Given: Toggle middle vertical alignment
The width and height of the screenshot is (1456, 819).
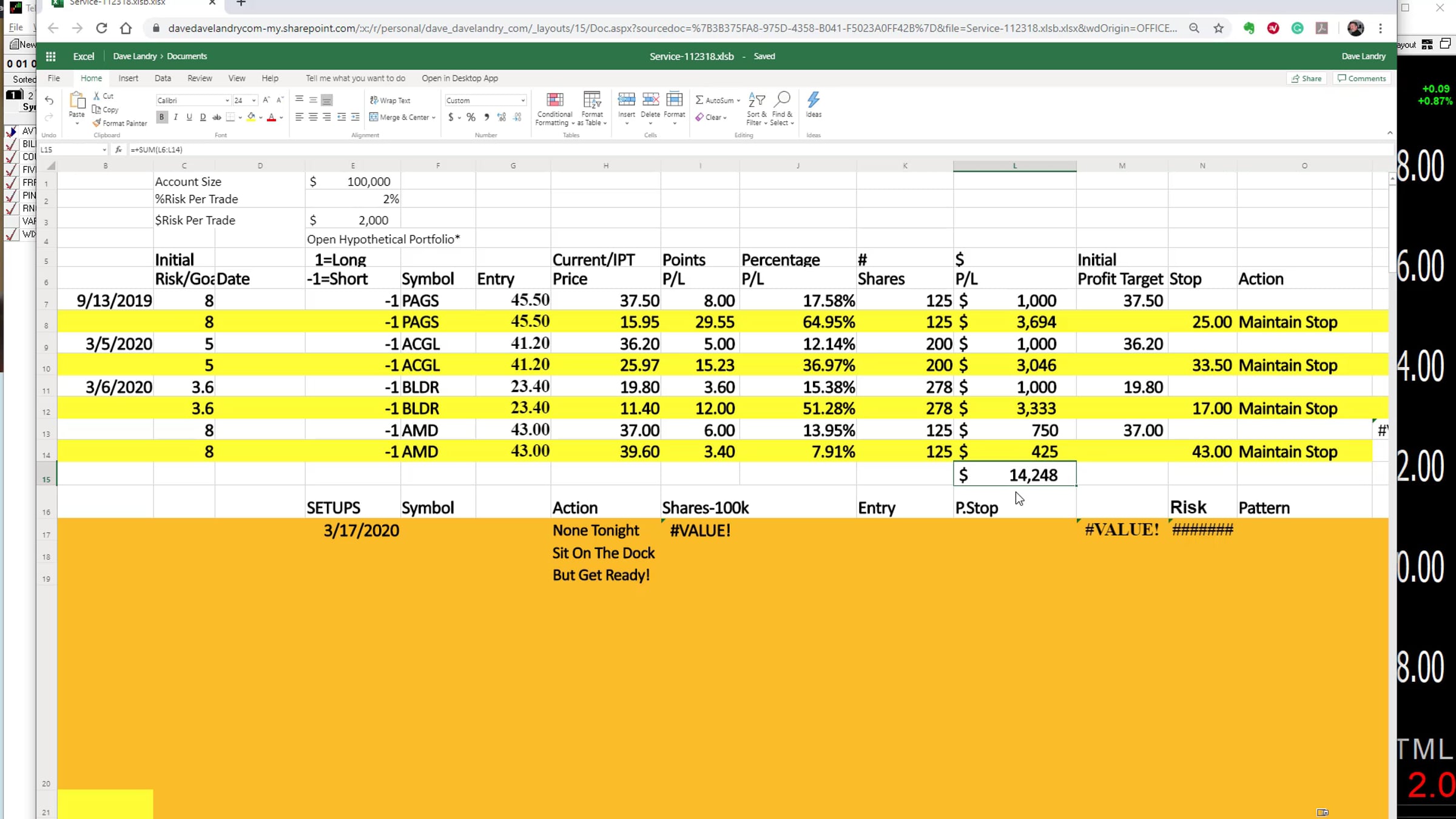Looking at the screenshot, I should coord(313,100).
